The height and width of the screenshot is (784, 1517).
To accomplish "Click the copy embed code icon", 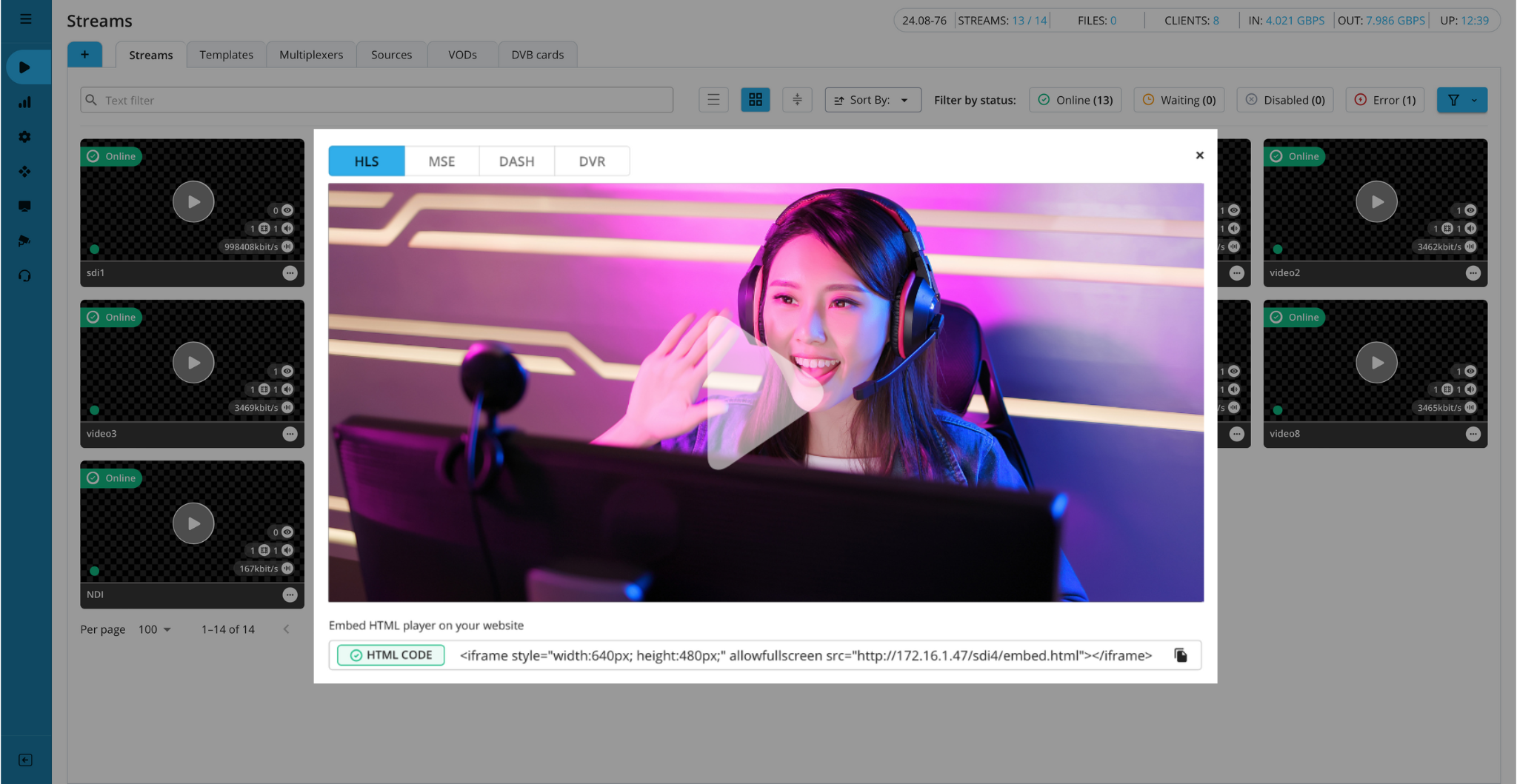I will pos(1181,655).
